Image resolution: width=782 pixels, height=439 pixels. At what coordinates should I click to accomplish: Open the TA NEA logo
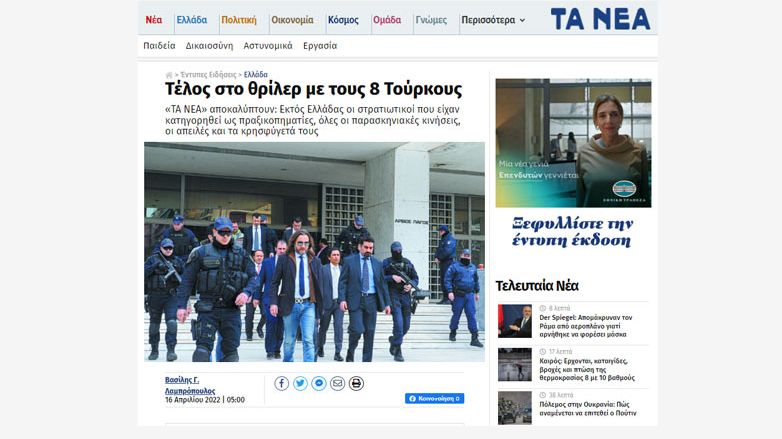click(x=600, y=19)
